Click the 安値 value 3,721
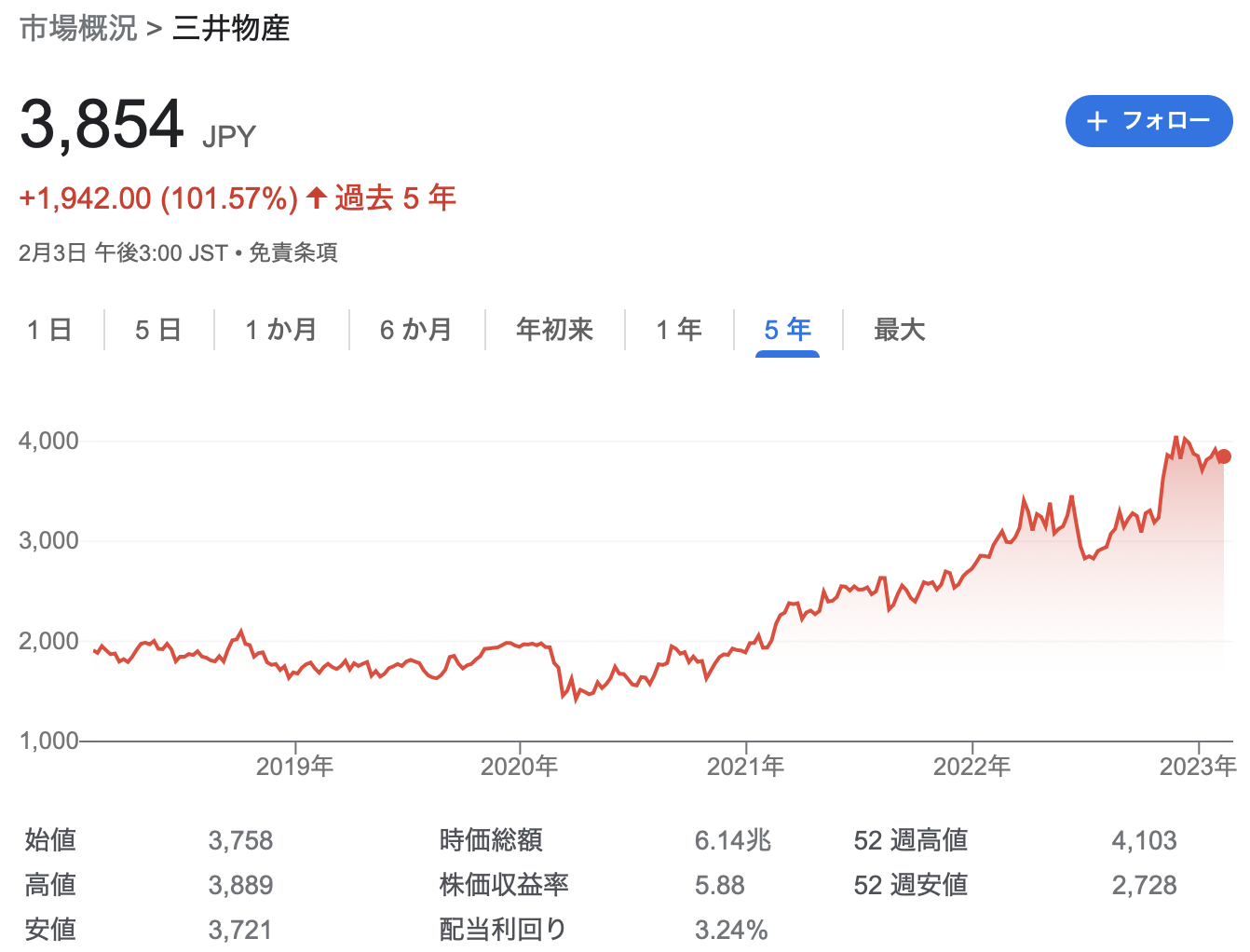This screenshot has width=1250, height=952. point(240,930)
